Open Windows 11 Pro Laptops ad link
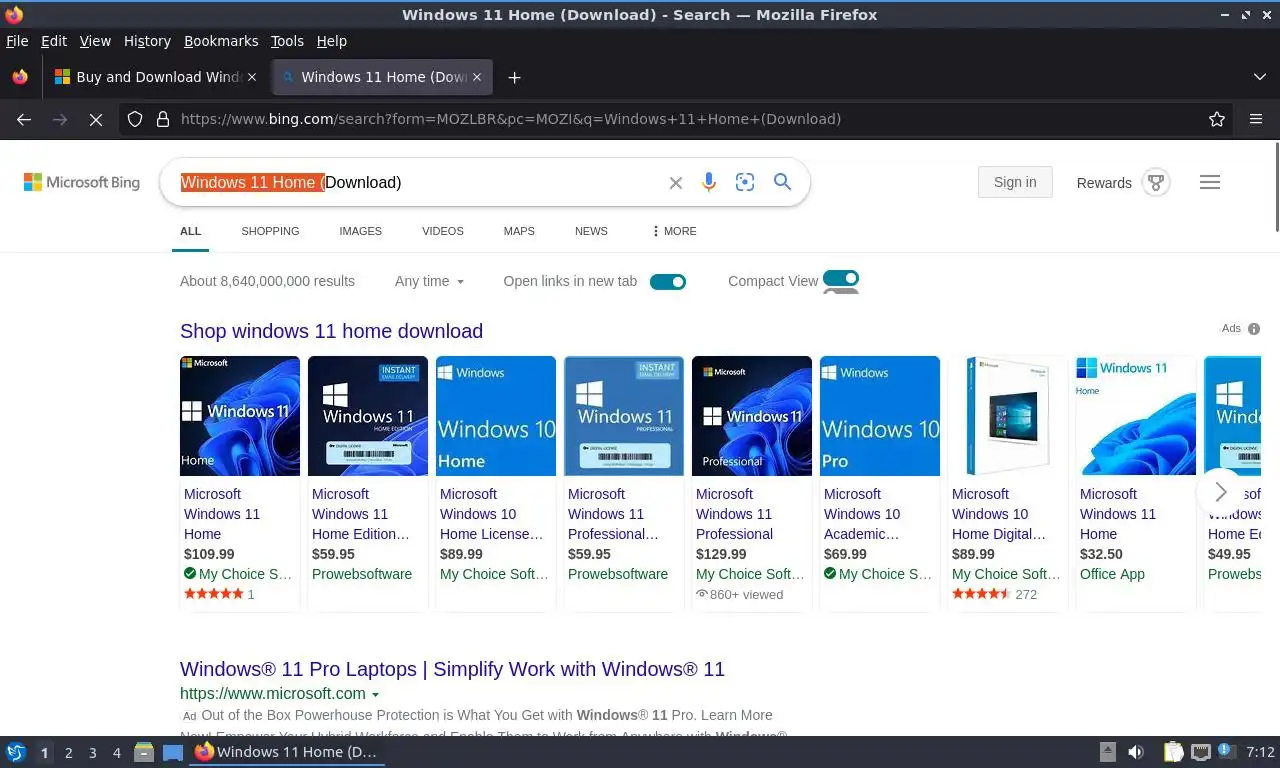The width and height of the screenshot is (1280, 768). [452, 669]
